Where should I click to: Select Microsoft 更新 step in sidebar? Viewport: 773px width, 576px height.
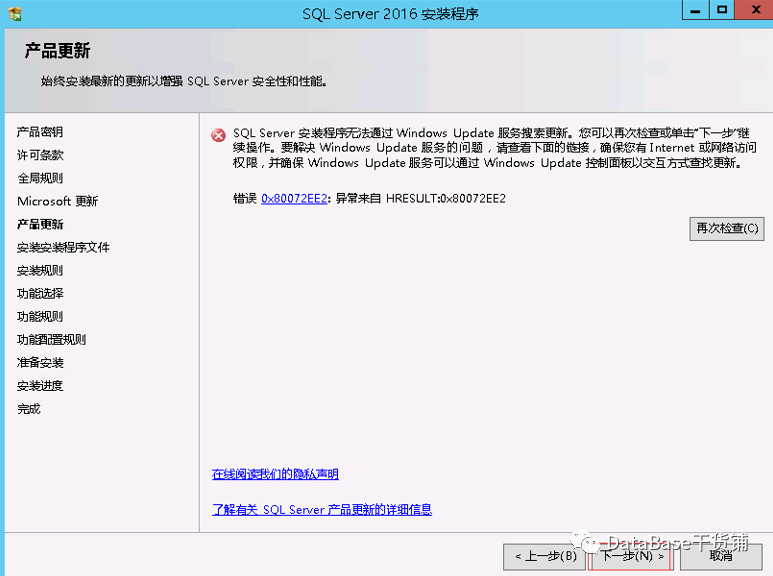click(x=58, y=201)
